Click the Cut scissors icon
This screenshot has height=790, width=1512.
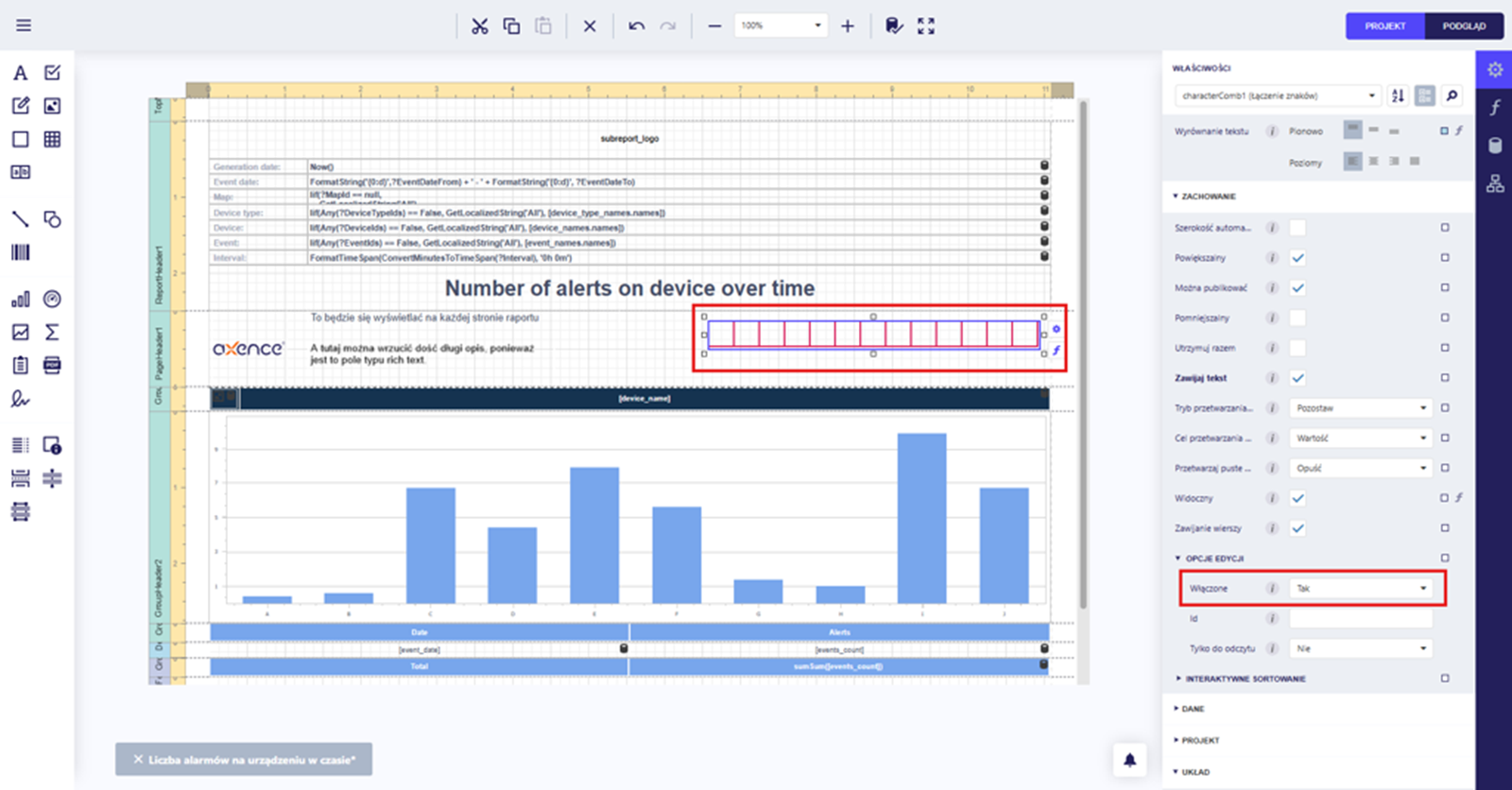tap(480, 26)
